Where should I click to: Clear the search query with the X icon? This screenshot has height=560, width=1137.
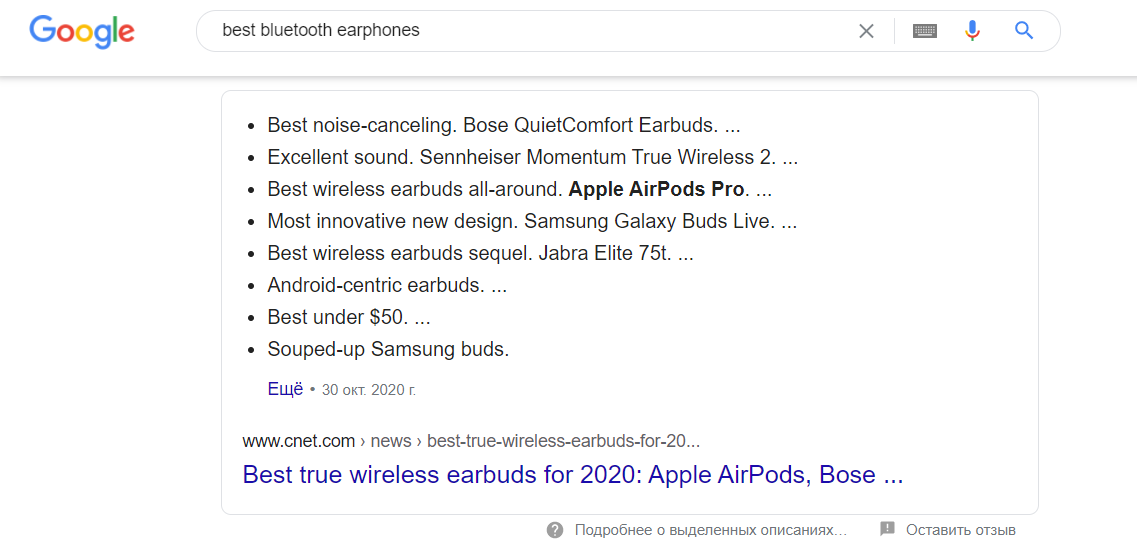pyautogui.click(x=866, y=31)
